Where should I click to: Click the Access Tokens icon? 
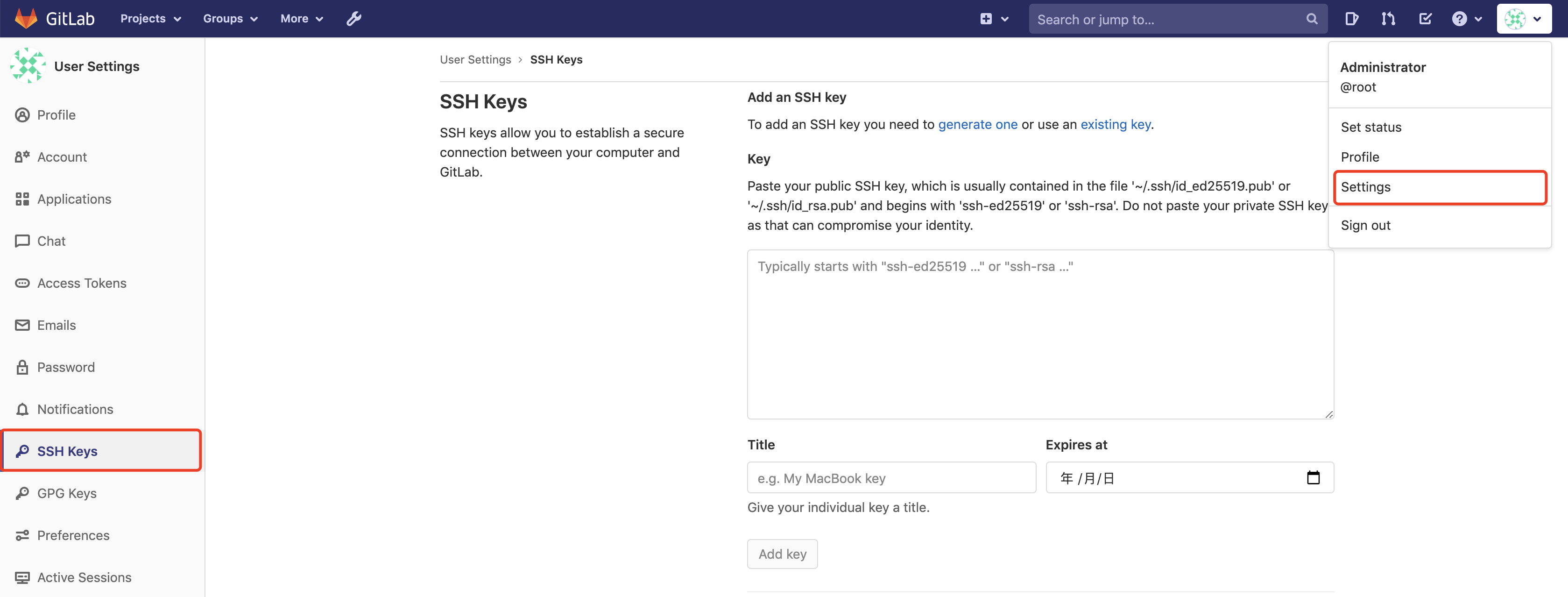point(22,283)
